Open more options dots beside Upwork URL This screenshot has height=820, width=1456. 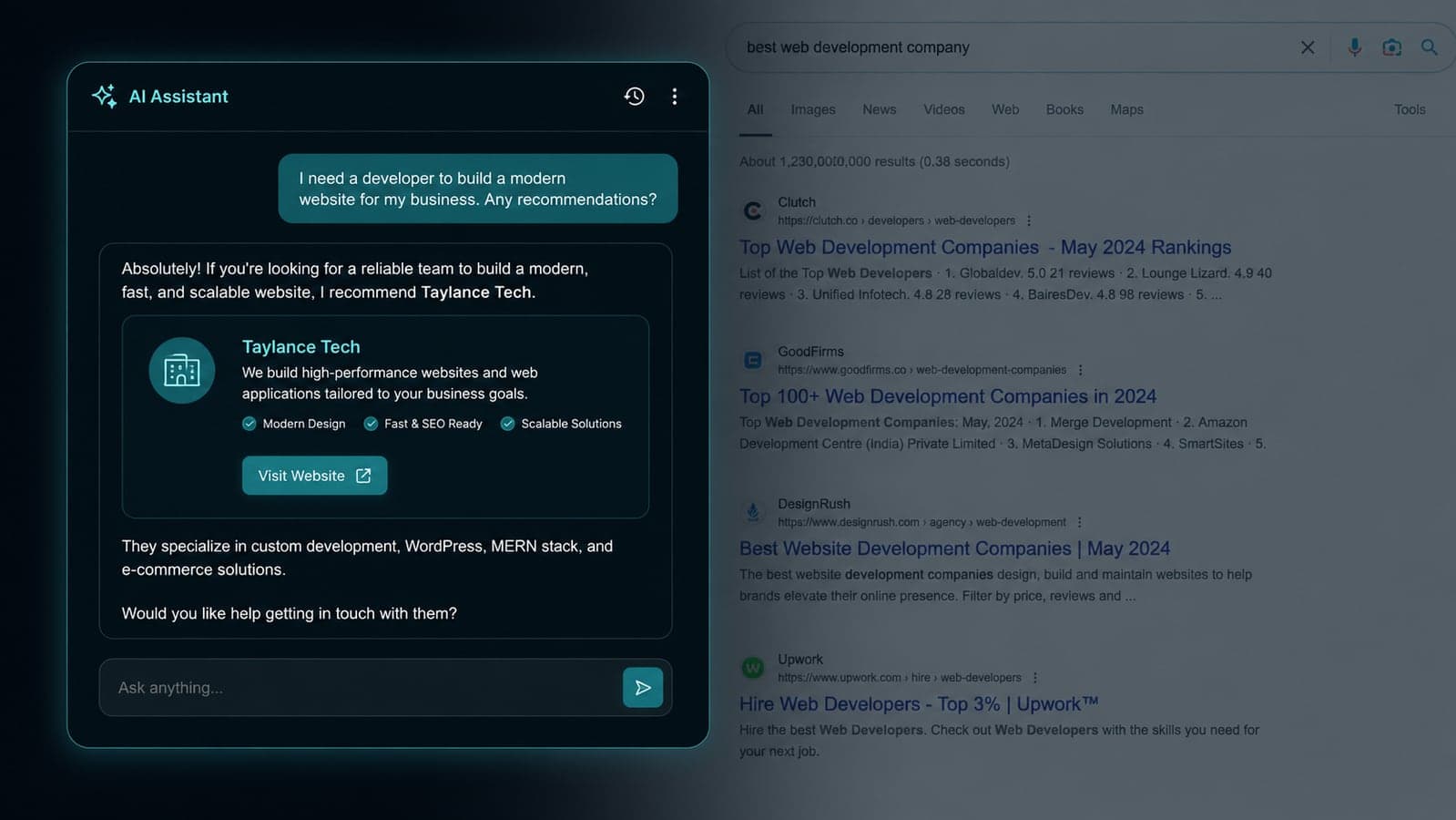coord(1034,678)
